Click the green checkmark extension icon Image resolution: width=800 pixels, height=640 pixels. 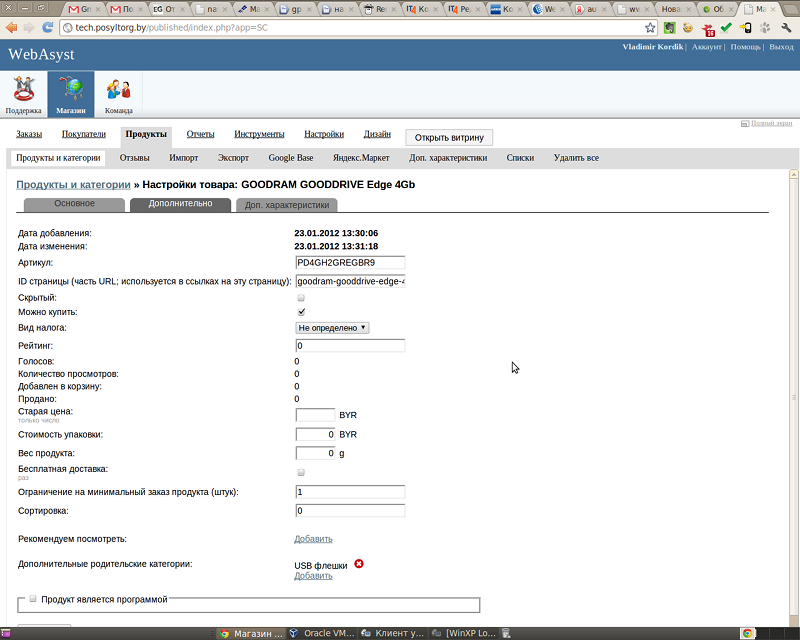(727, 28)
